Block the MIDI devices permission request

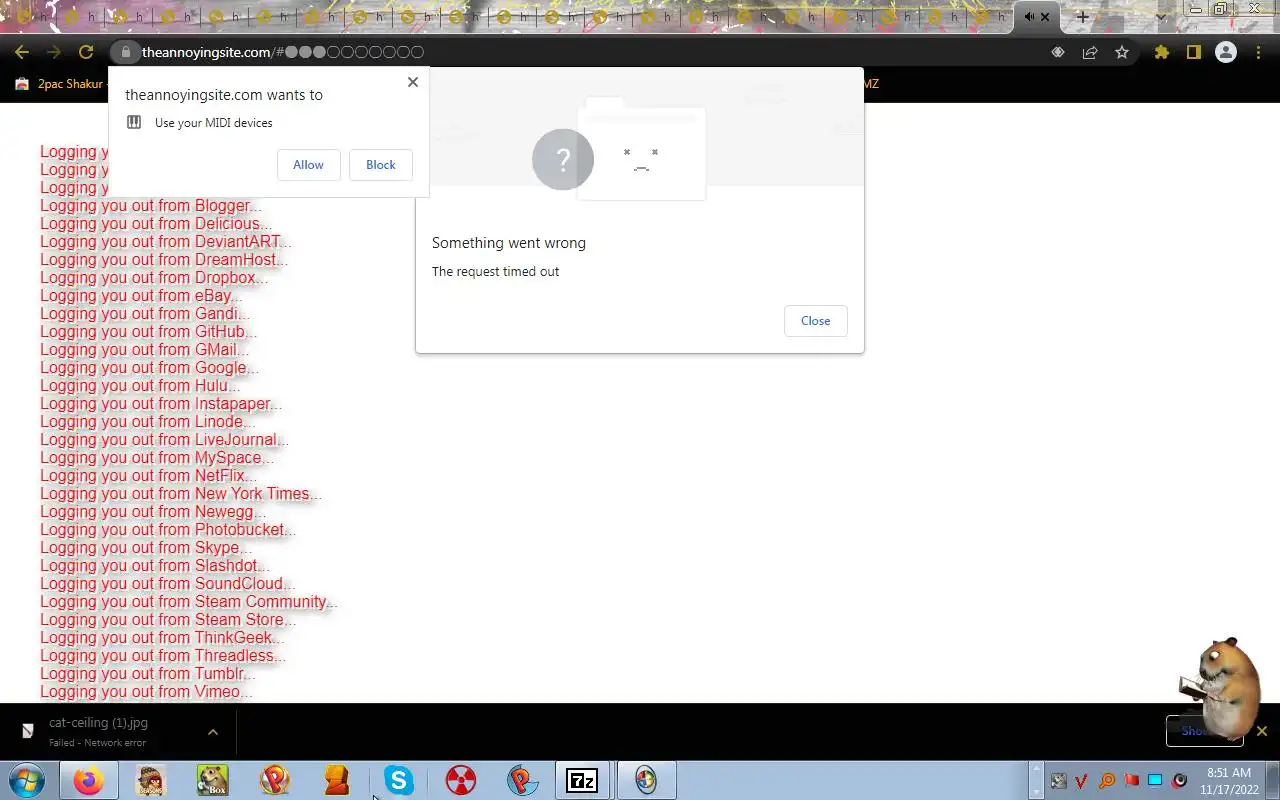tap(380, 165)
